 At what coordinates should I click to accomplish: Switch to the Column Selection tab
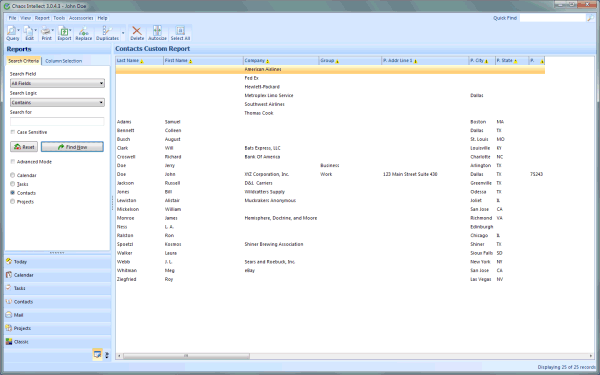[x=64, y=61]
